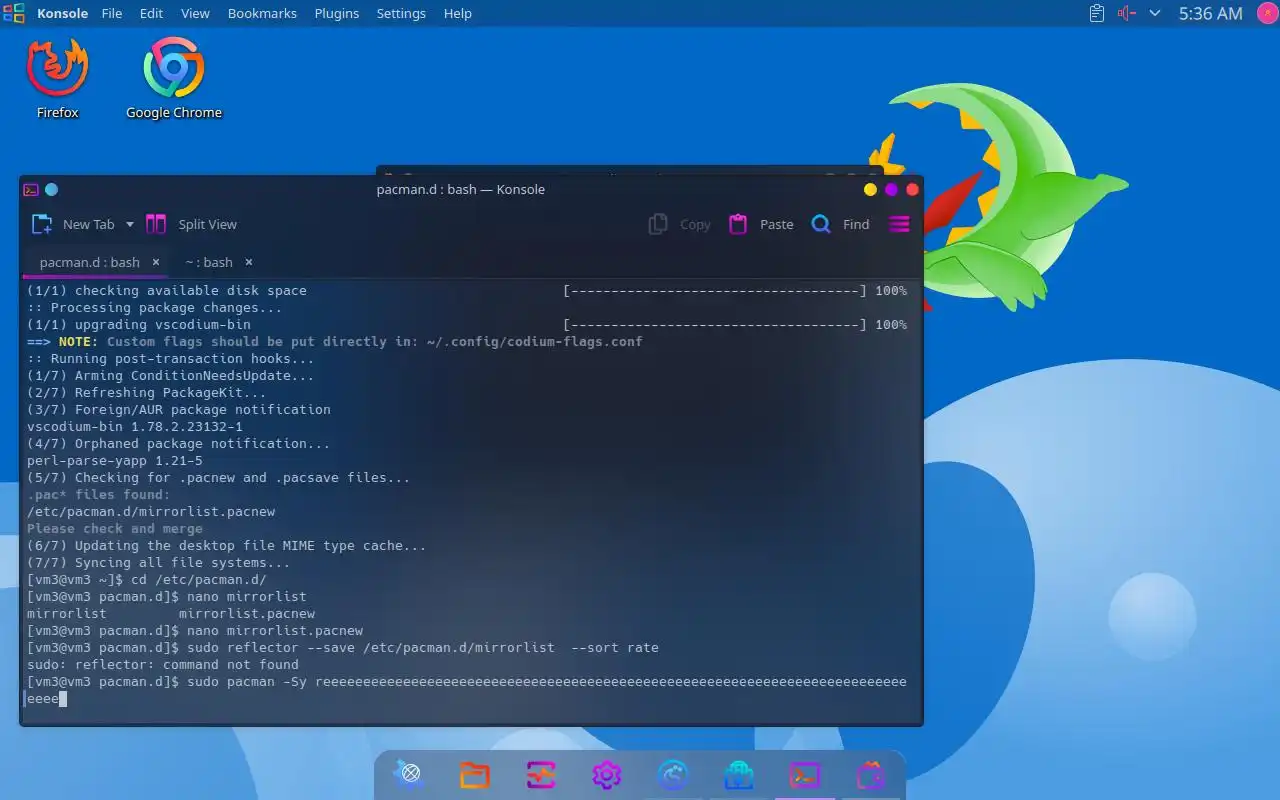This screenshot has width=1280, height=800.
Task: Open the blue circular update icon in dock
Action: [673, 775]
